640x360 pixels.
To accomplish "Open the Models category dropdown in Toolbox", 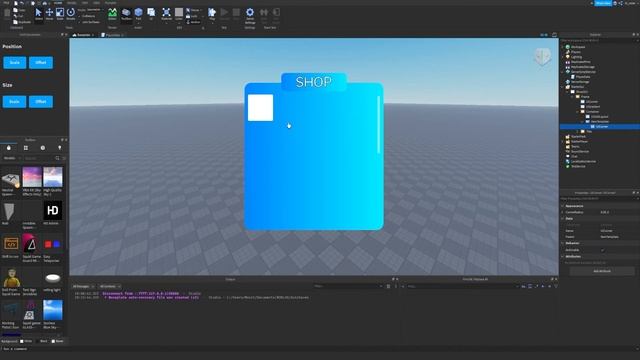I will coord(12,158).
